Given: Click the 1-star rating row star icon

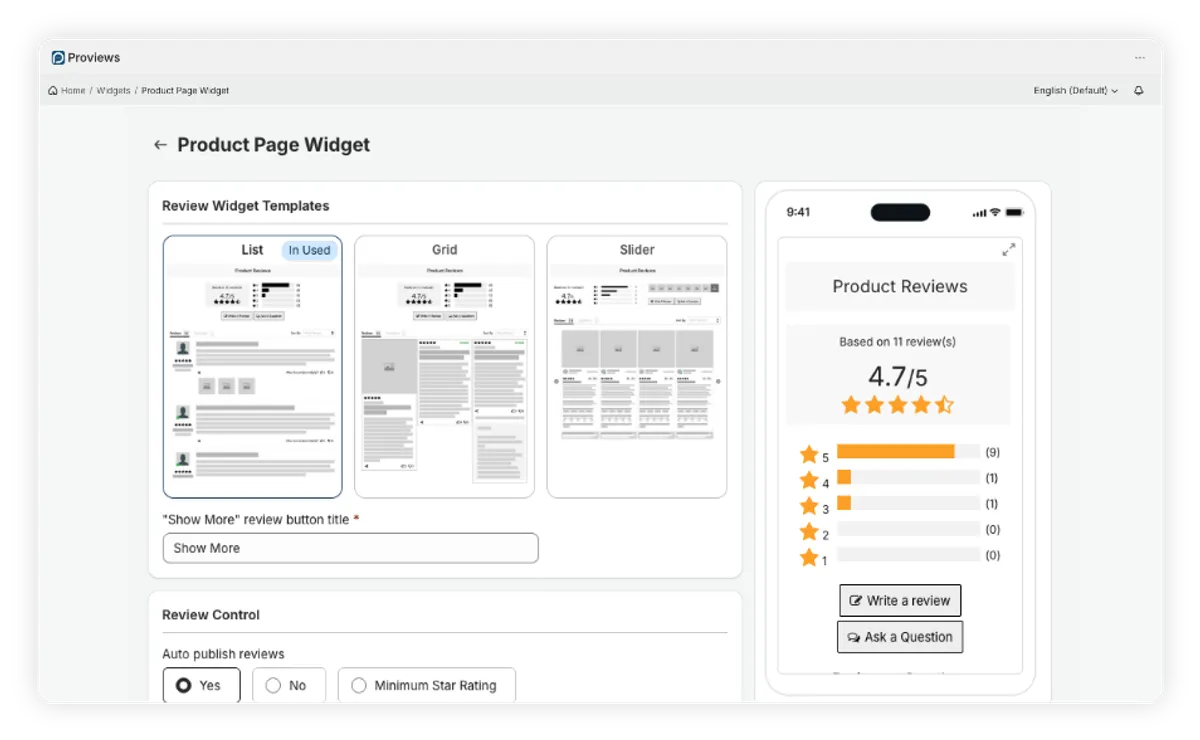Looking at the screenshot, I should click(x=809, y=558).
